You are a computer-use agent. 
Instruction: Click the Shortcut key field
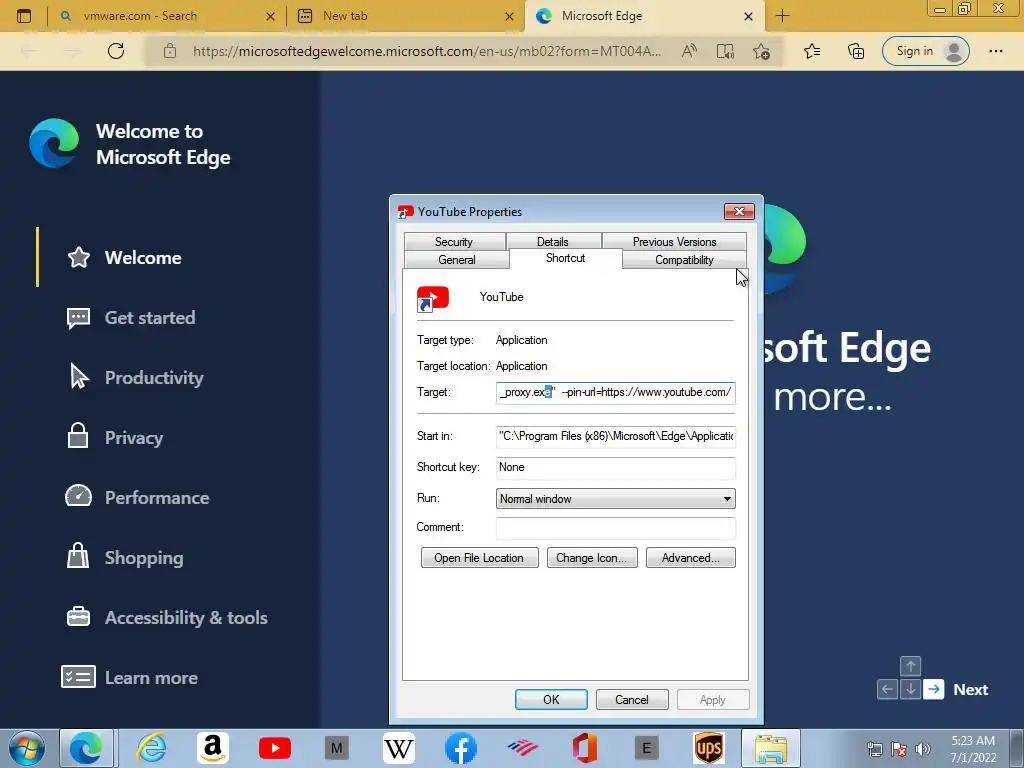[x=615, y=468]
